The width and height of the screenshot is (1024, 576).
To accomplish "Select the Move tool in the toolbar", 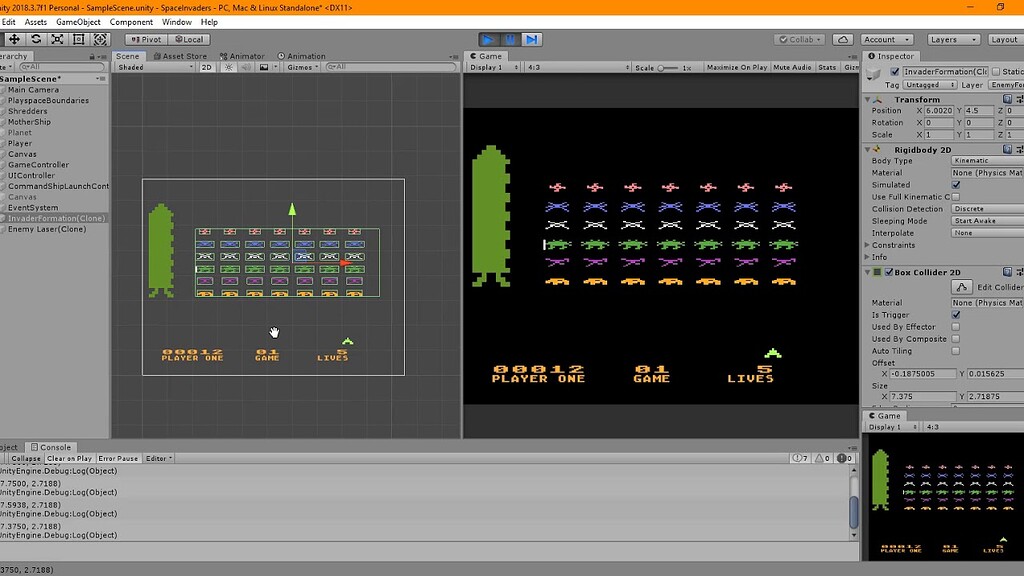I will coord(14,40).
